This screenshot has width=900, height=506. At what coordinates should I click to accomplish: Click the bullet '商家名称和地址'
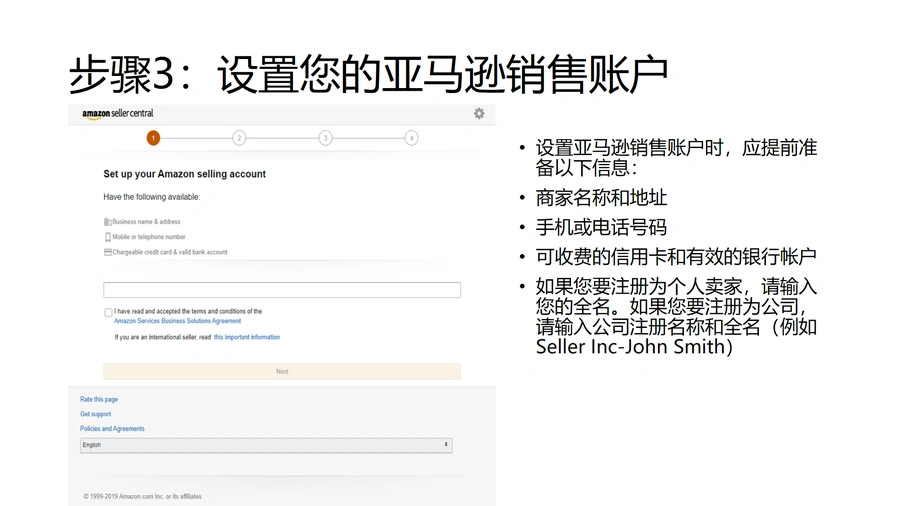click(x=601, y=198)
